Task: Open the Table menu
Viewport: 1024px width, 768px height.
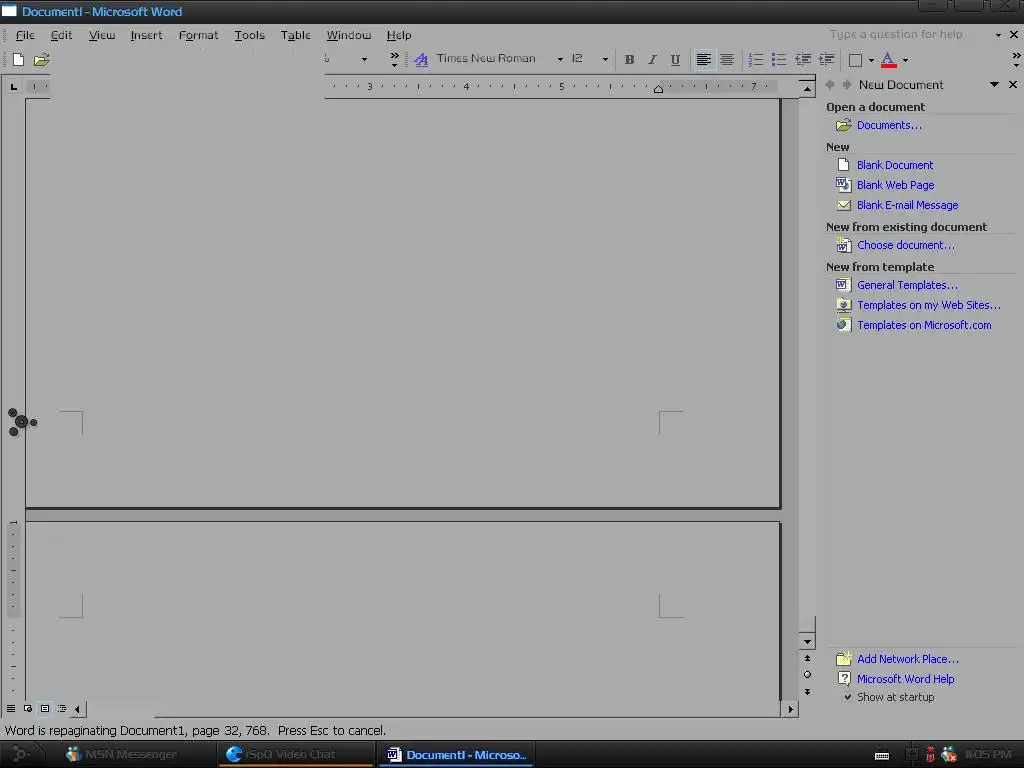Action: click(295, 35)
